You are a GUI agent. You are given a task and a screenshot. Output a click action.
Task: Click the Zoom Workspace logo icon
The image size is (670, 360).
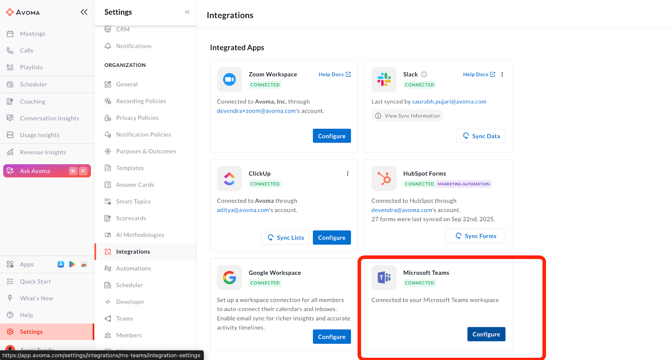point(229,79)
